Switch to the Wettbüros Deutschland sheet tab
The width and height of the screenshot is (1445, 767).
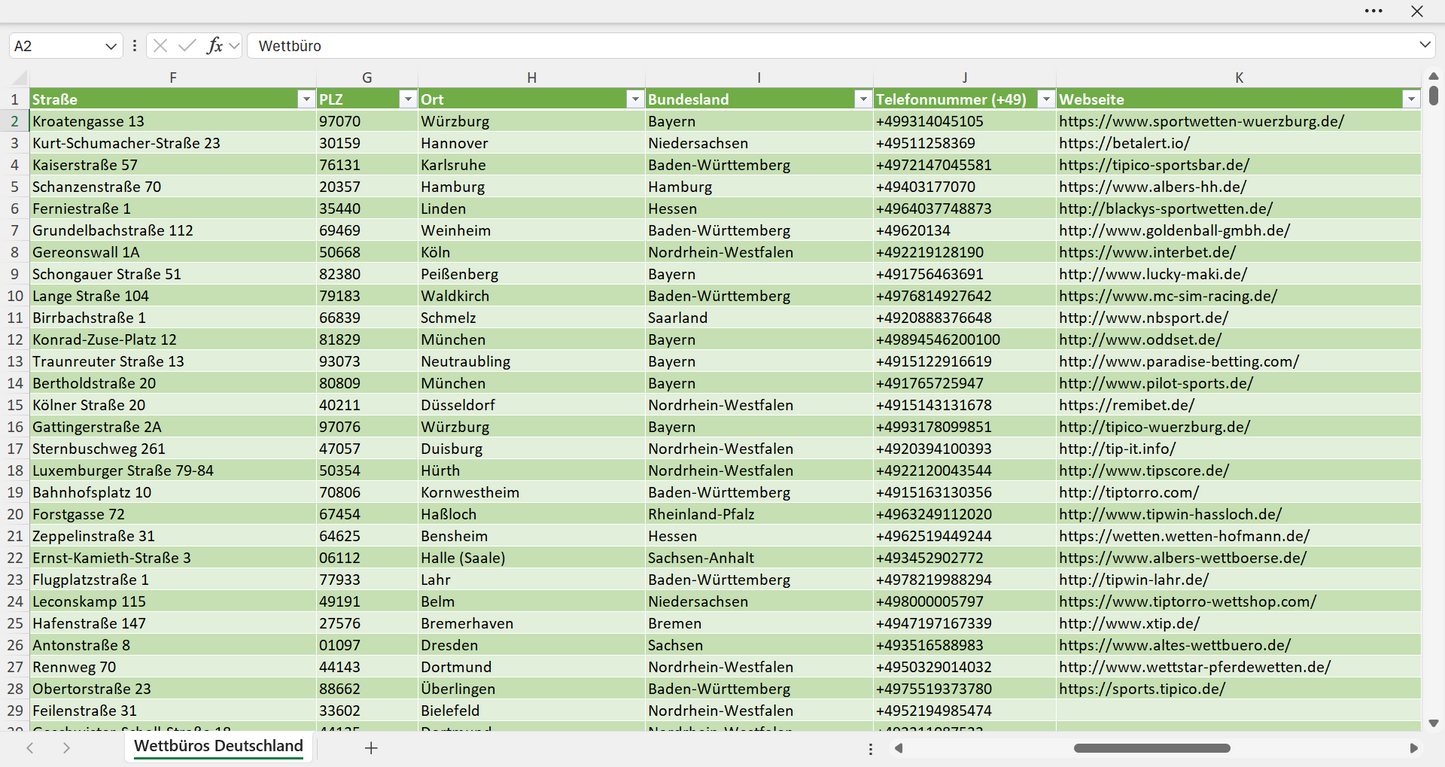(218, 746)
